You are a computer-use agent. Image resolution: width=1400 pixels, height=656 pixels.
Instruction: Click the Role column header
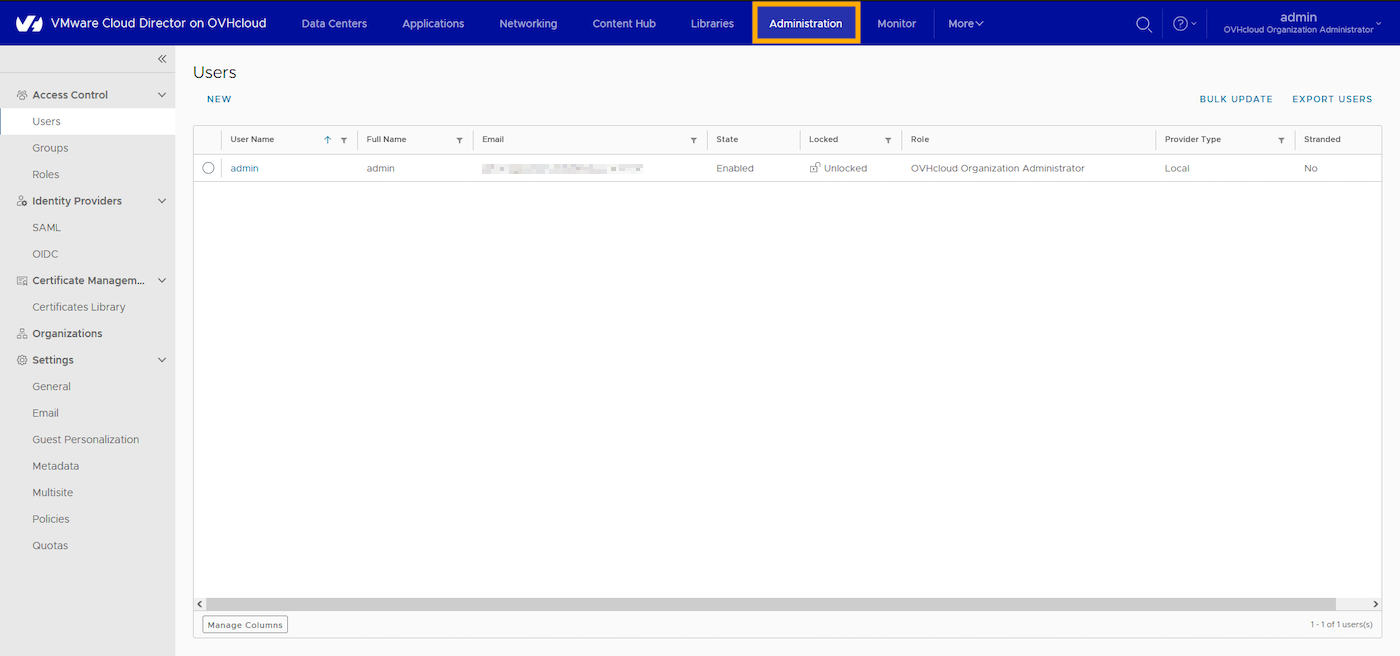click(920, 140)
